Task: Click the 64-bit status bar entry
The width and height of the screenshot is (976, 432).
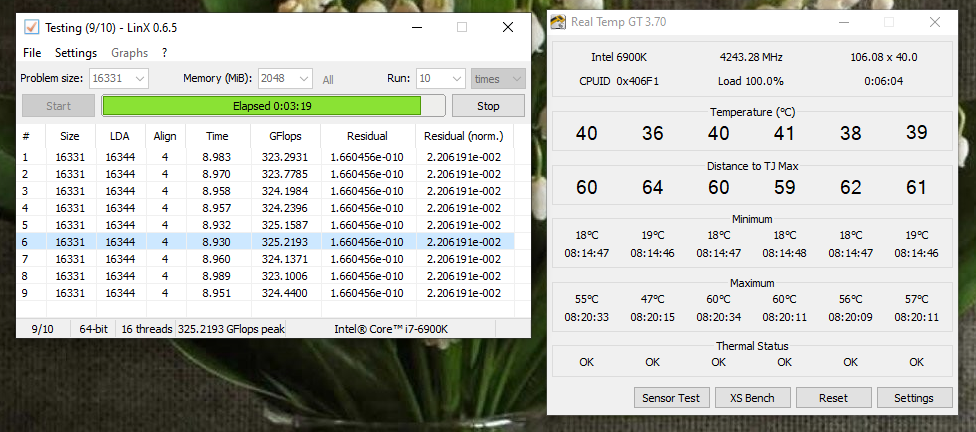Action: click(93, 329)
